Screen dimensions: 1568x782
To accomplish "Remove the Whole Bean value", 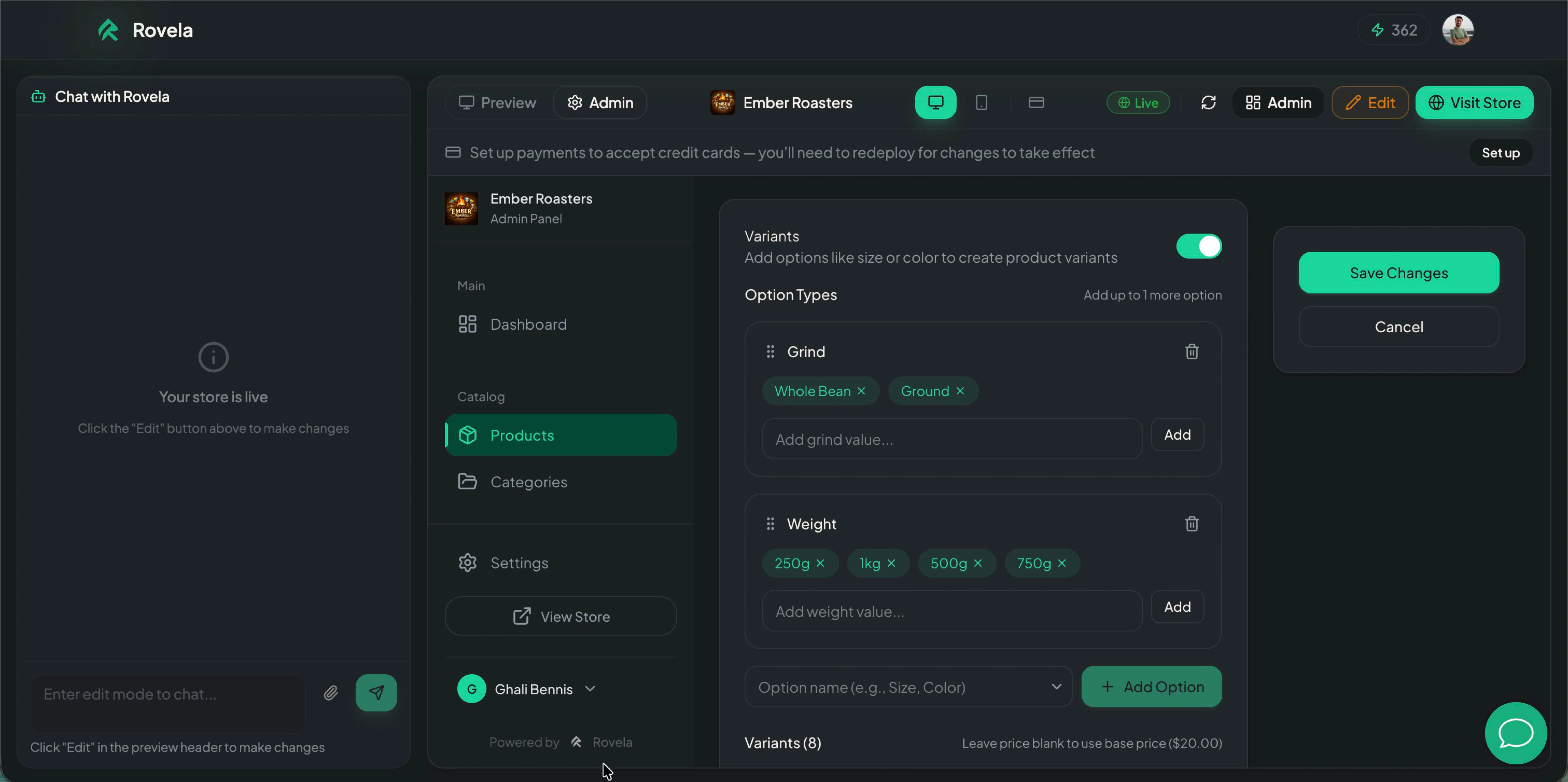I will pyautogui.click(x=861, y=391).
